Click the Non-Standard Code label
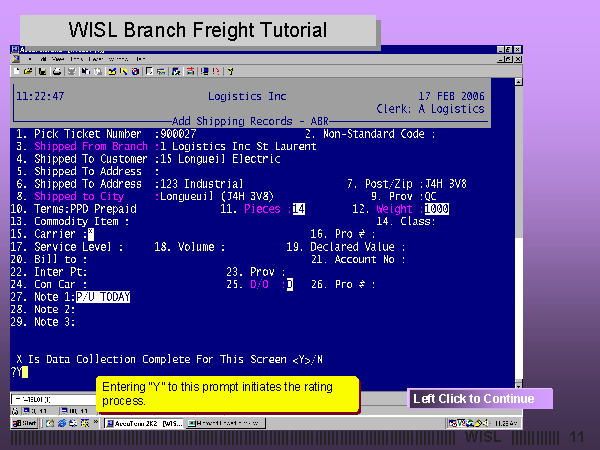Image resolution: width=600 pixels, height=450 pixels. (x=373, y=134)
